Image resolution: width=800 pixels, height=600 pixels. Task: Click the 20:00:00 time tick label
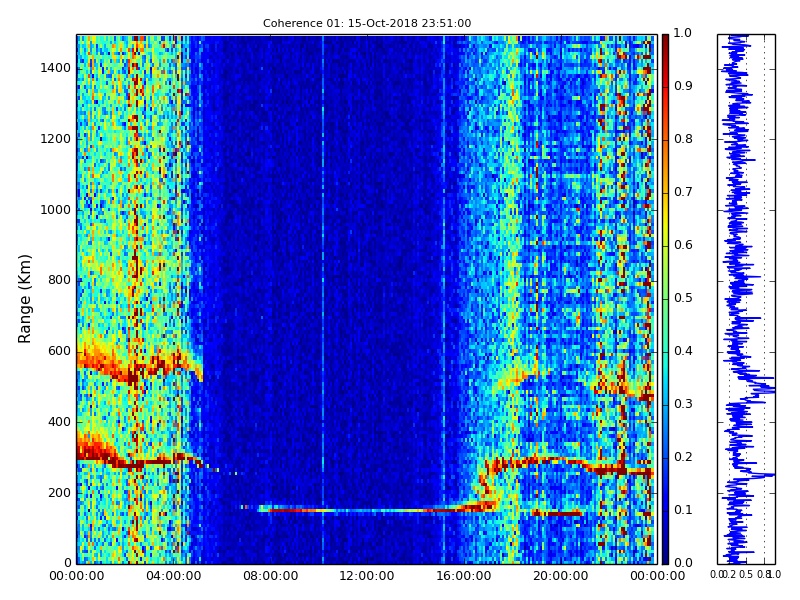click(x=561, y=576)
